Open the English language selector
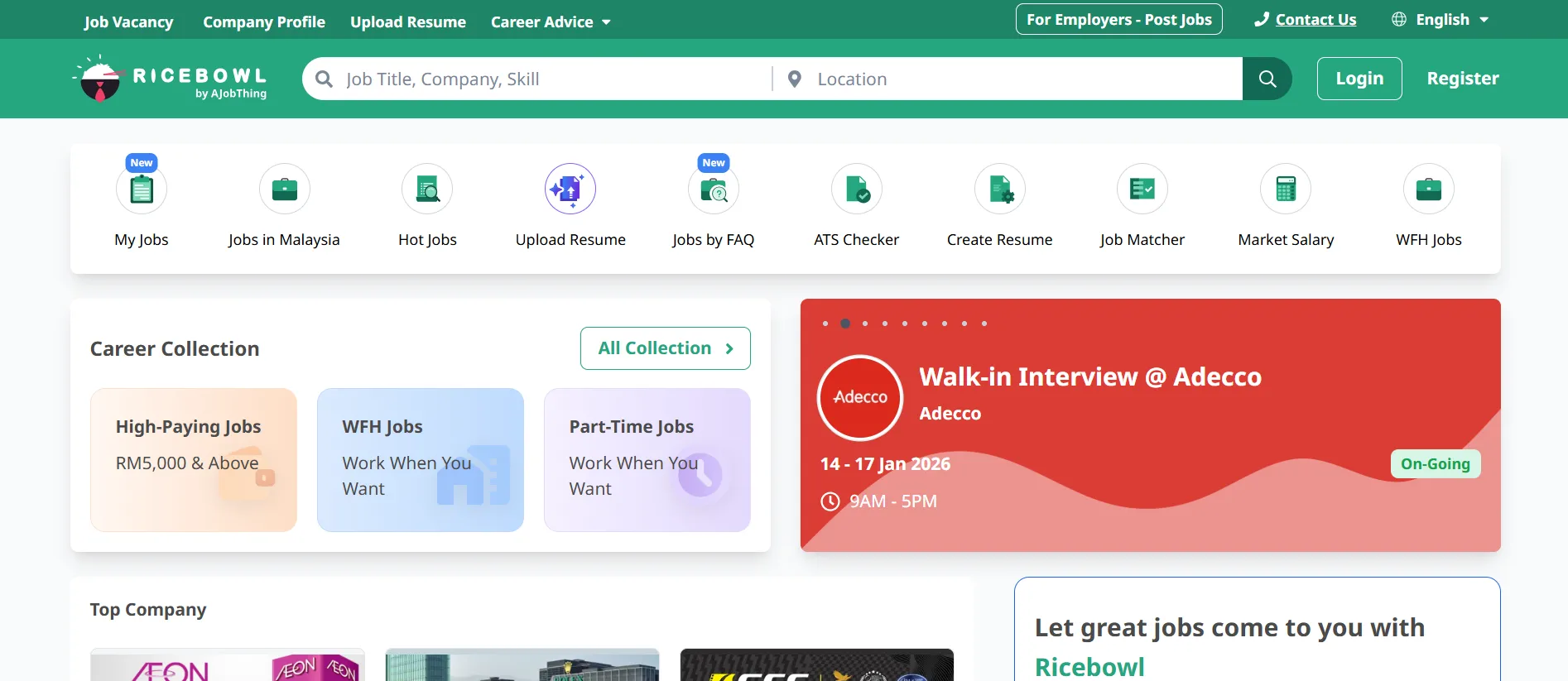1568x681 pixels. tap(1441, 20)
